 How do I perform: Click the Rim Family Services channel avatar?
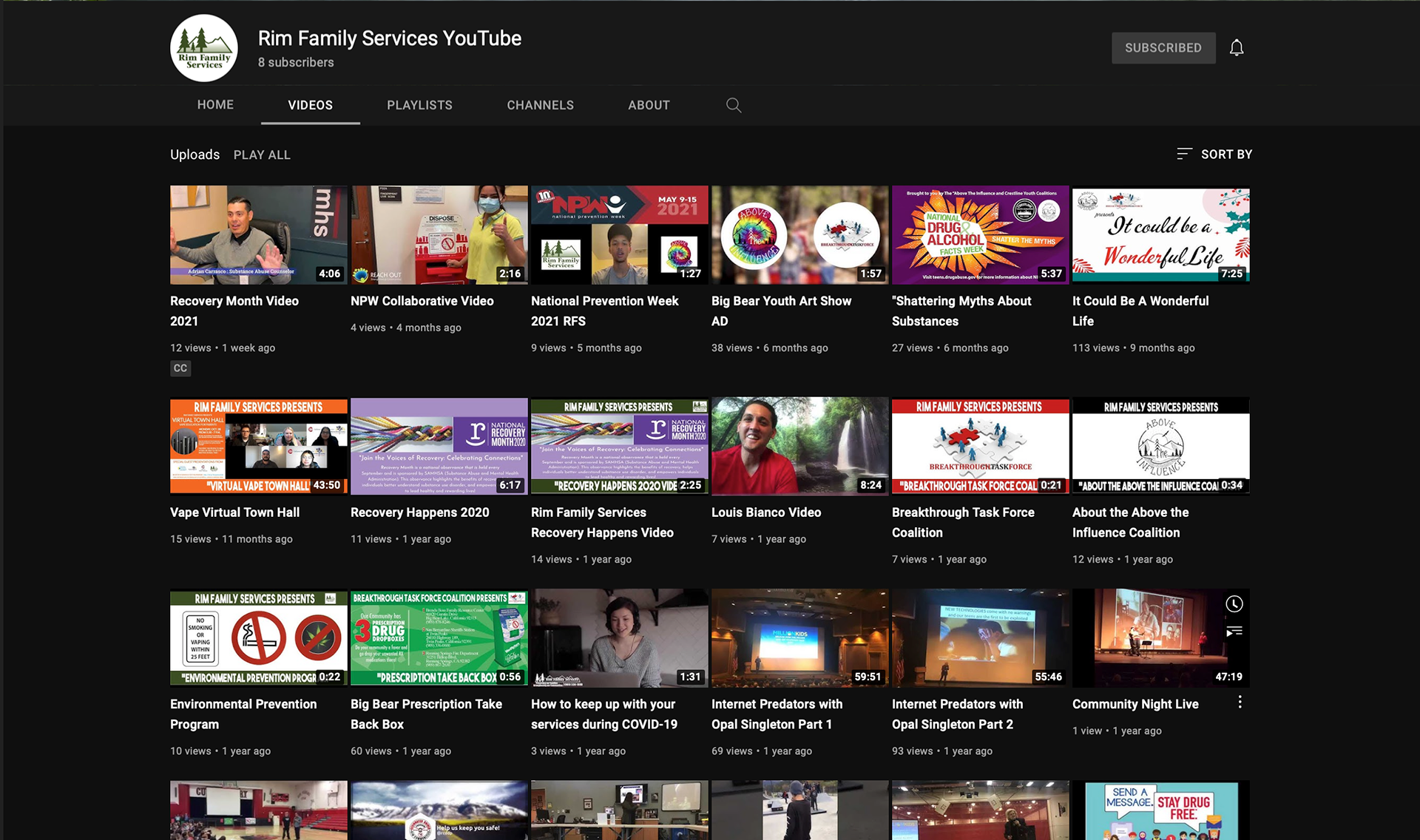pyautogui.click(x=204, y=48)
